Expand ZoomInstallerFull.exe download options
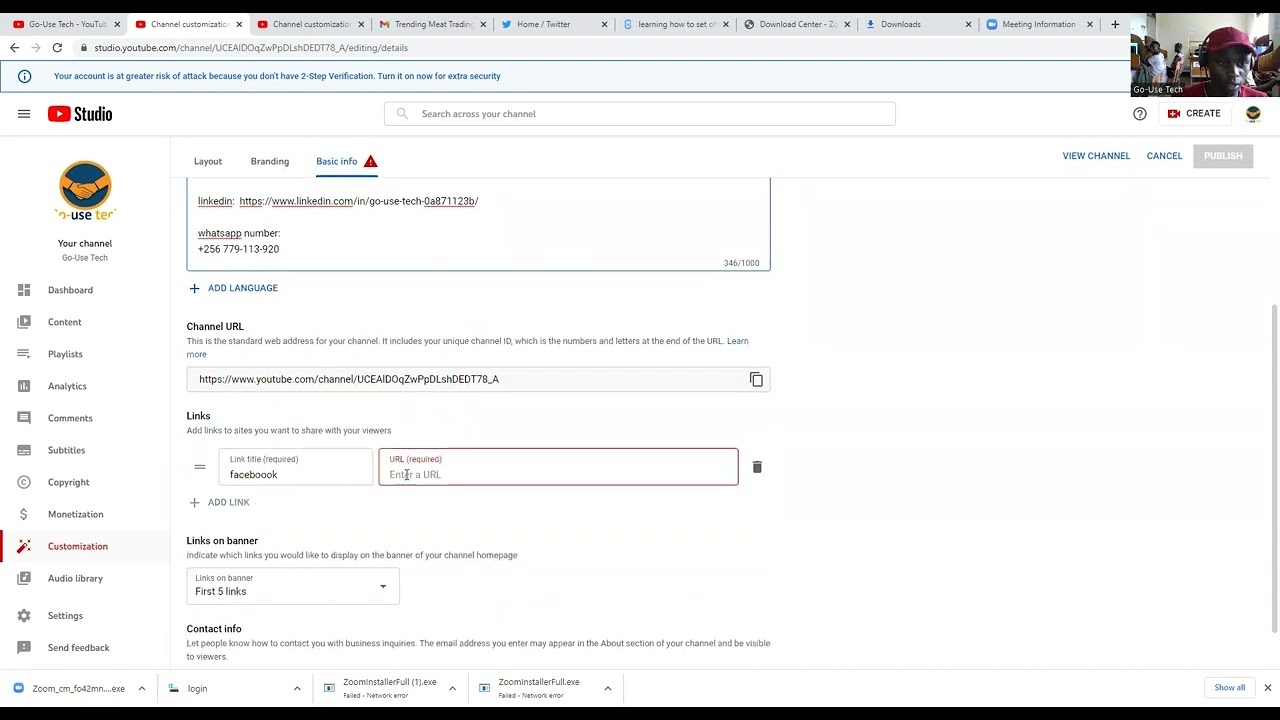 pos(607,688)
